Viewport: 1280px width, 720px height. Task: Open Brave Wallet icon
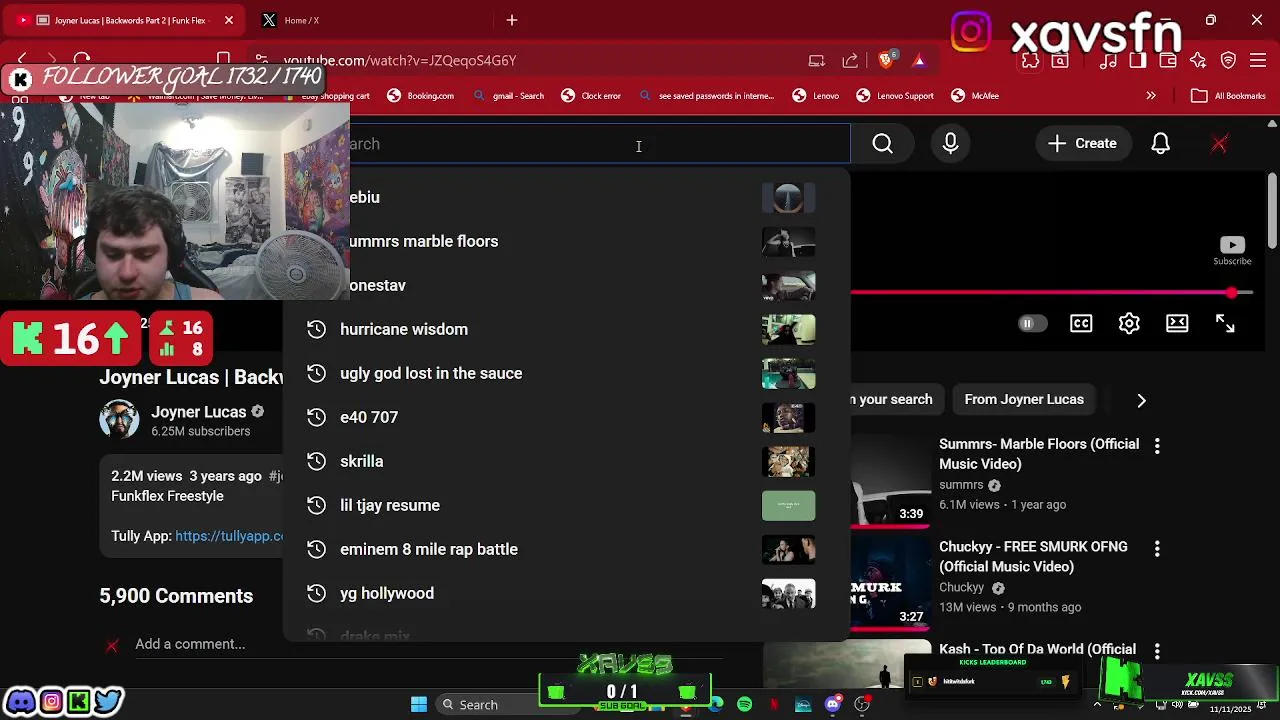[1168, 61]
